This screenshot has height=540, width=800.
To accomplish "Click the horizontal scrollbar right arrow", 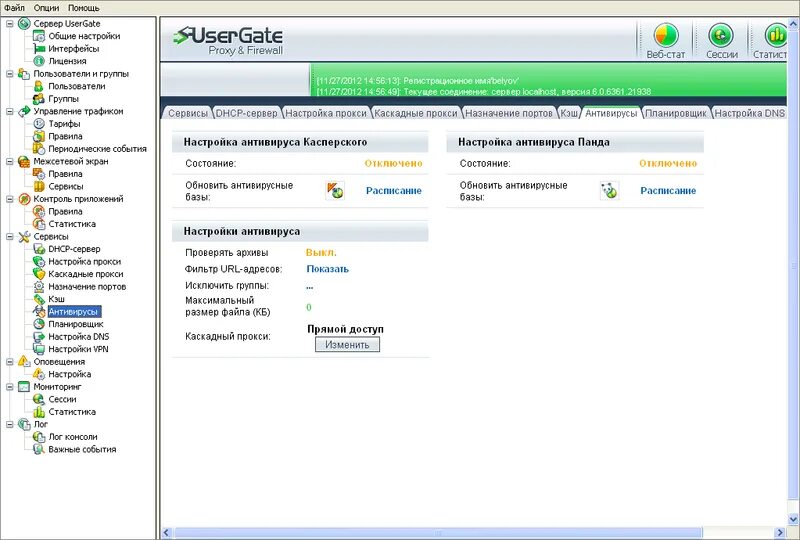I will 780,533.
